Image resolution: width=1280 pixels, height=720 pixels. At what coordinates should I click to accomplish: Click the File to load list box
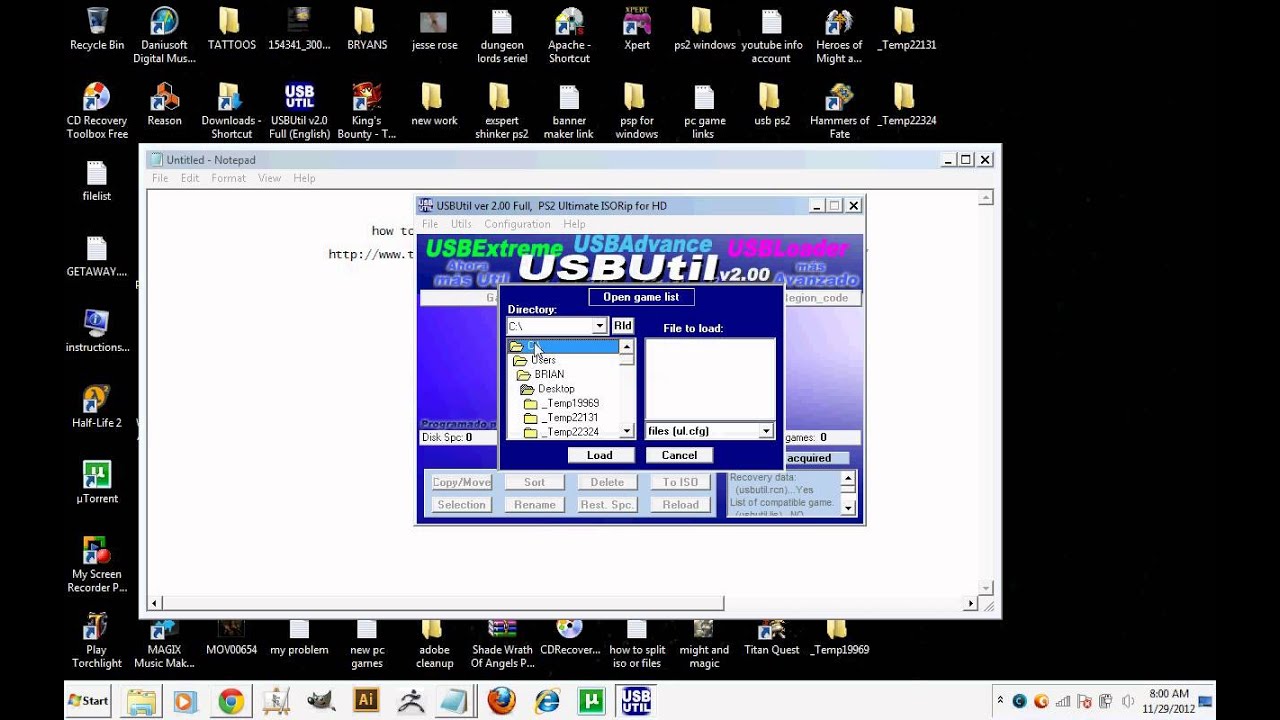(x=710, y=378)
